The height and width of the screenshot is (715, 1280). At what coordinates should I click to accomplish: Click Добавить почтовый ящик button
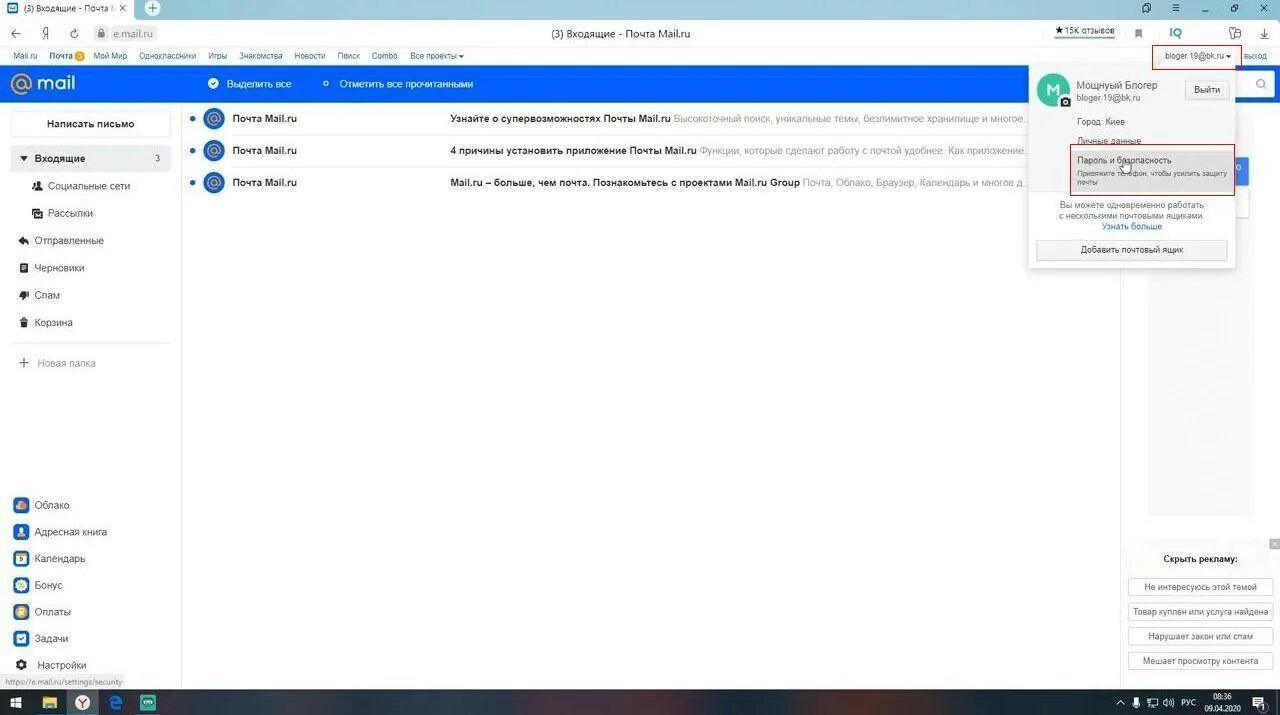point(1132,250)
